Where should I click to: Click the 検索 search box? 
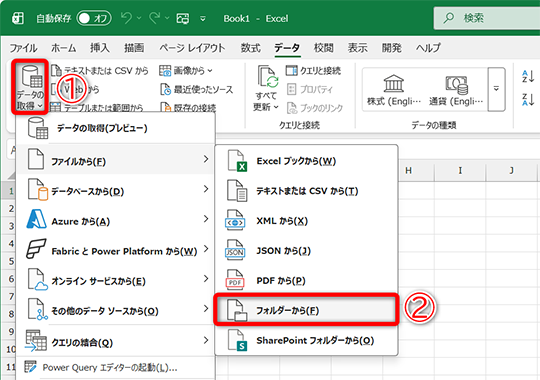[487, 18]
